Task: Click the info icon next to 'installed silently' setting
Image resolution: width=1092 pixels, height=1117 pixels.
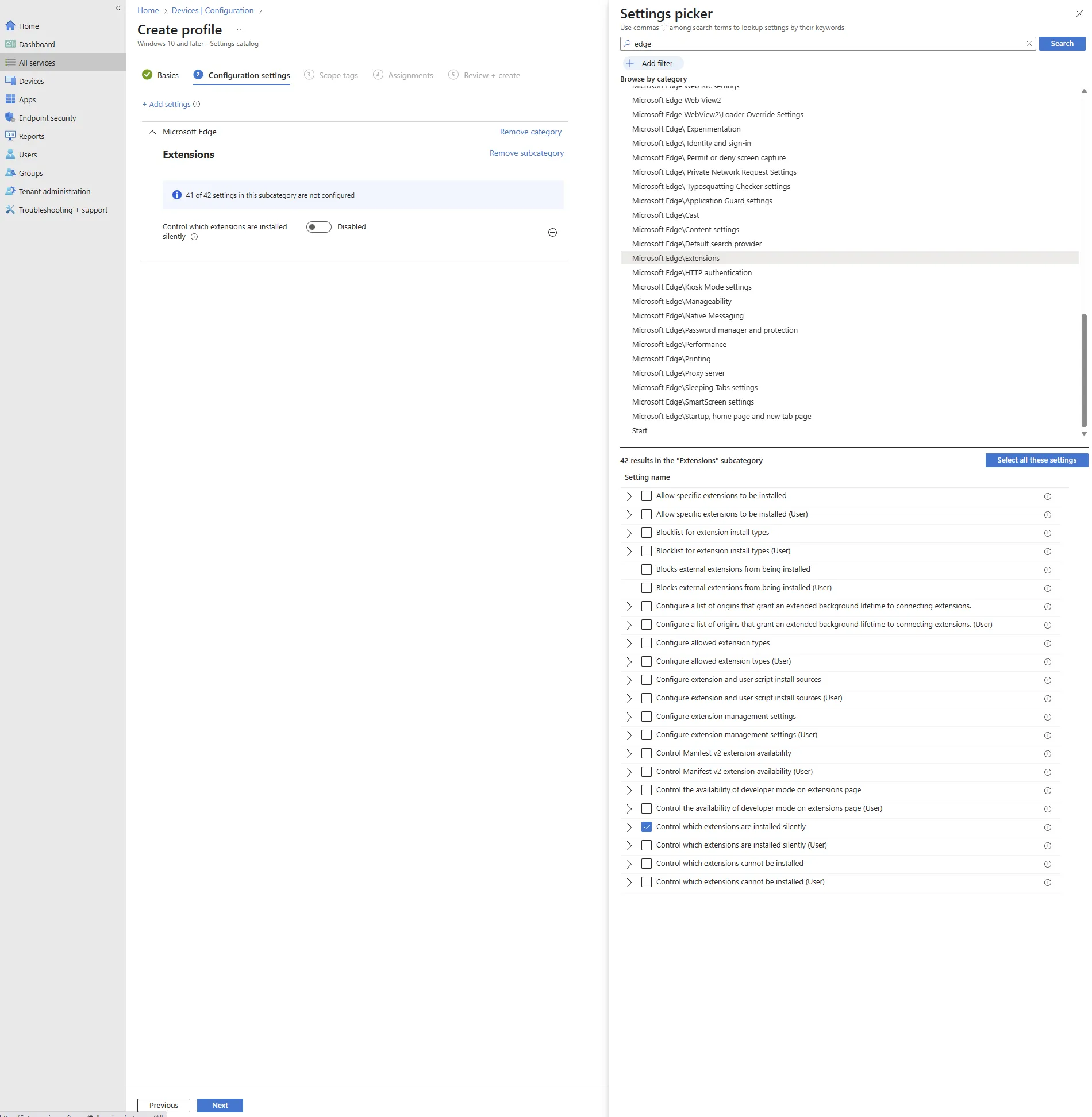Action: 194,237
